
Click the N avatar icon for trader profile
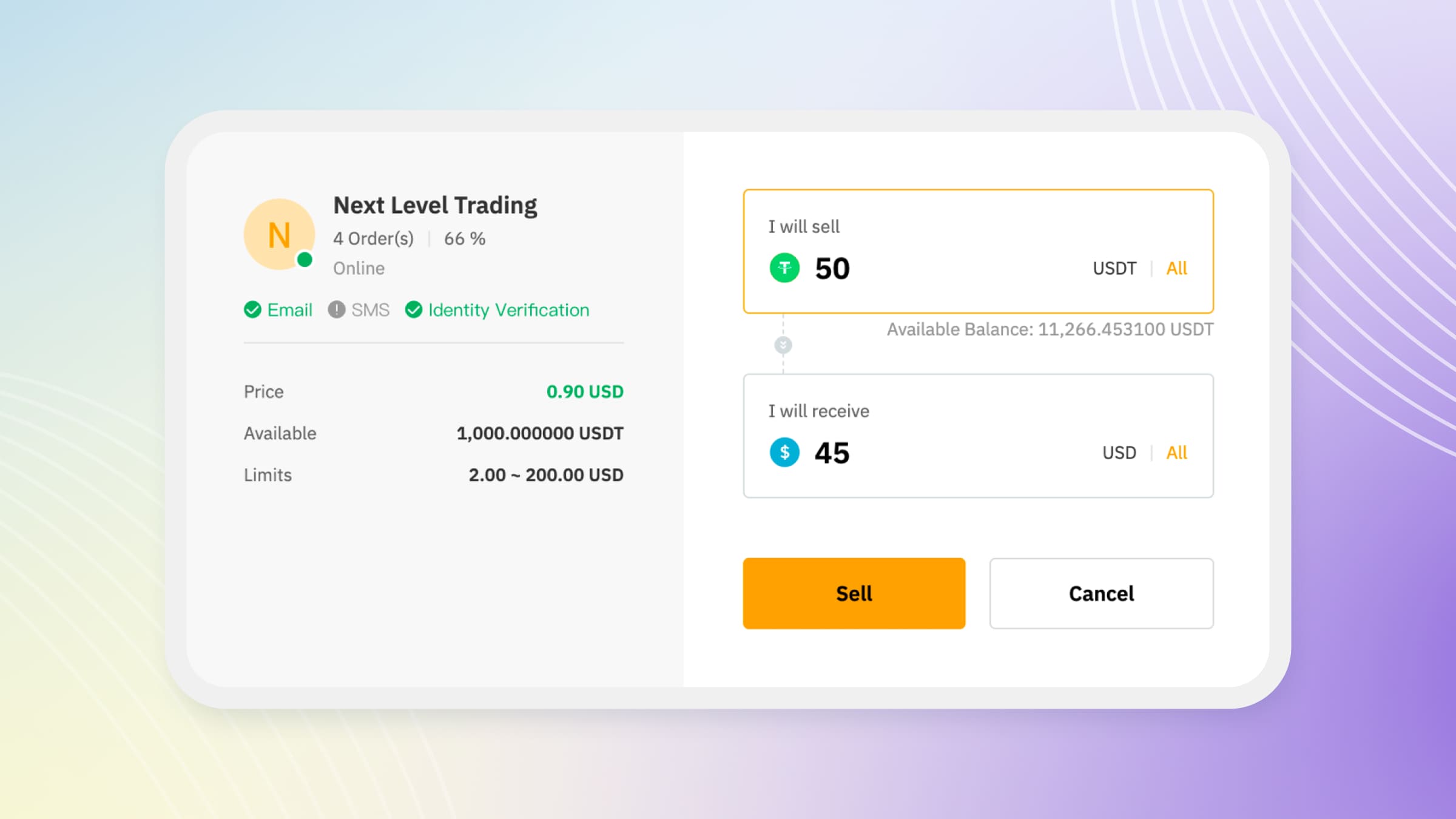pos(278,233)
